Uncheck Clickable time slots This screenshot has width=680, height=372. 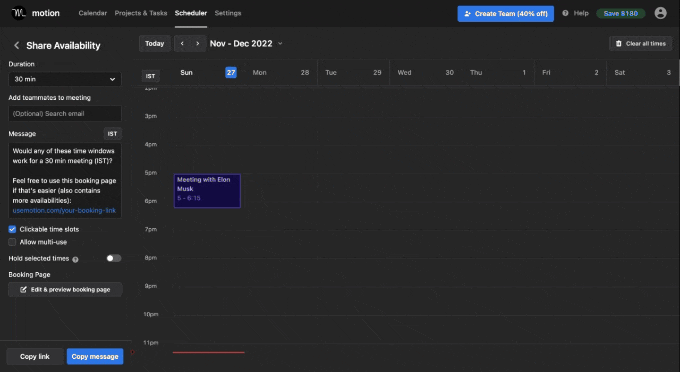tap(12, 229)
